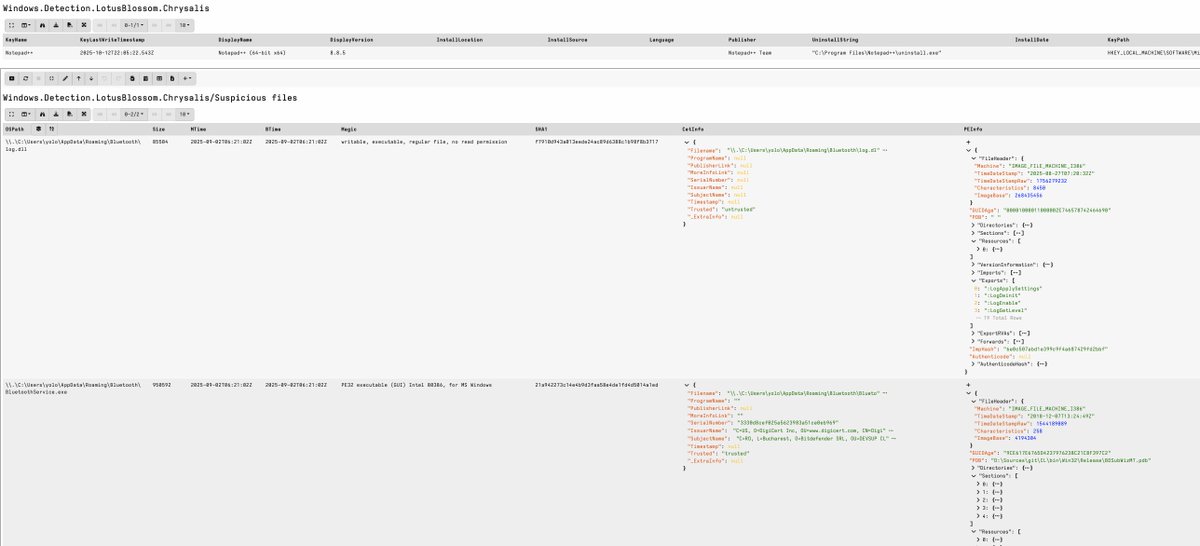Screen dimensions: 1200x546
Task: Click the table icon in cell toolbar
Action: tap(159, 78)
